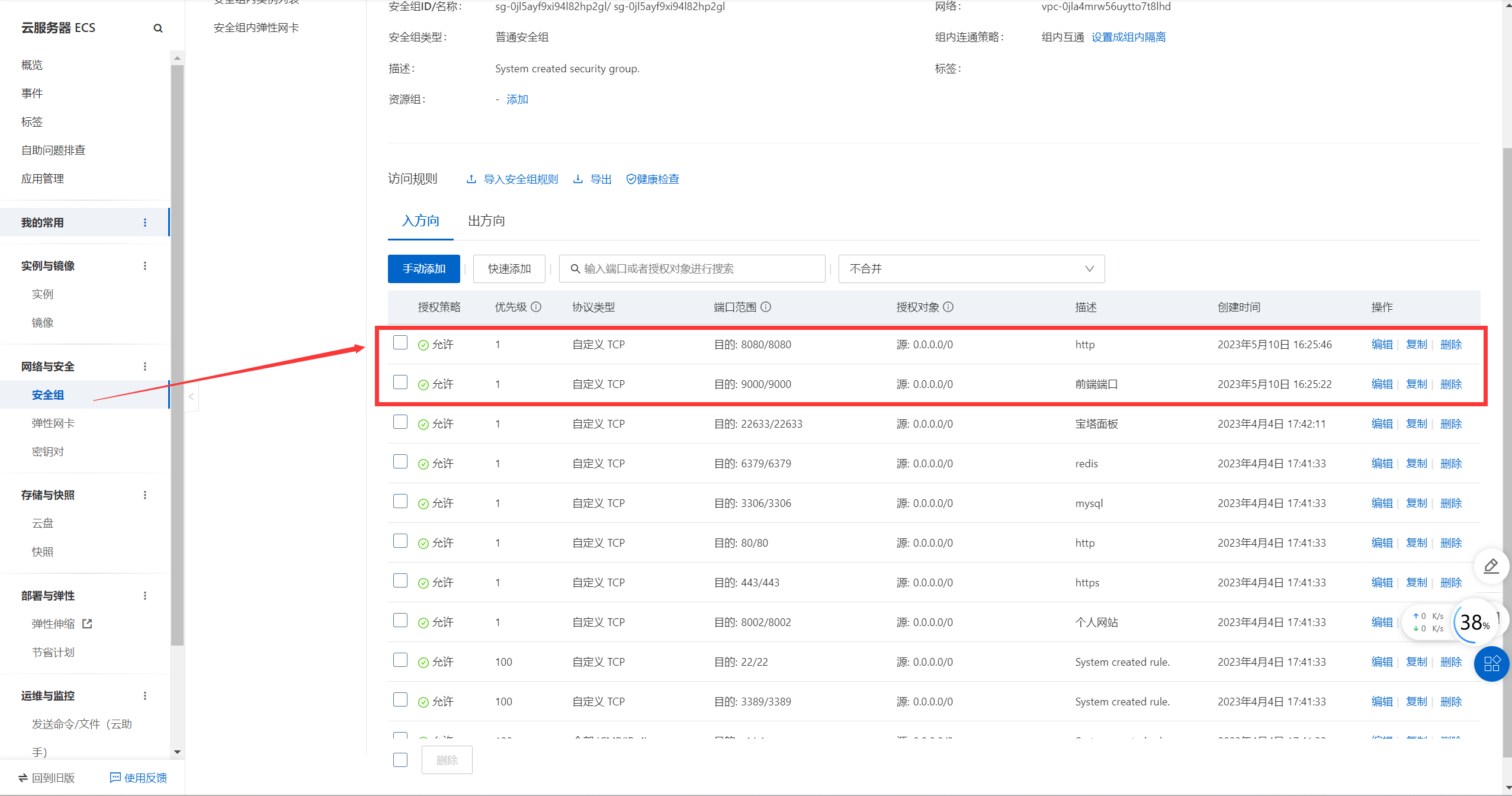
Task: Check the 80/80 http rule checkbox
Action: pyautogui.click(x=400, y=541)
